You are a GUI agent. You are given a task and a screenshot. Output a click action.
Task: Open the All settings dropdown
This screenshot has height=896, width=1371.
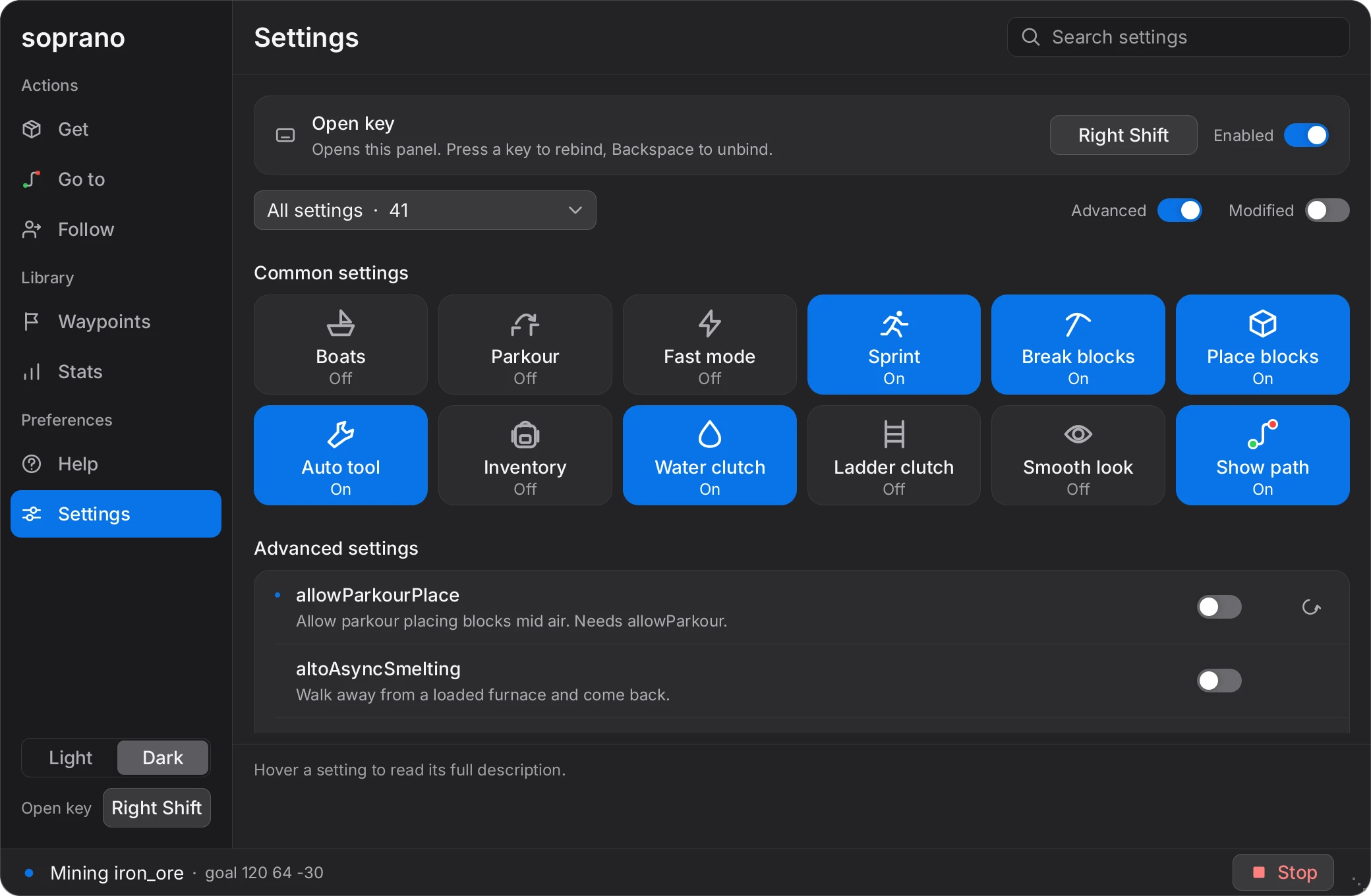point(424,210)
